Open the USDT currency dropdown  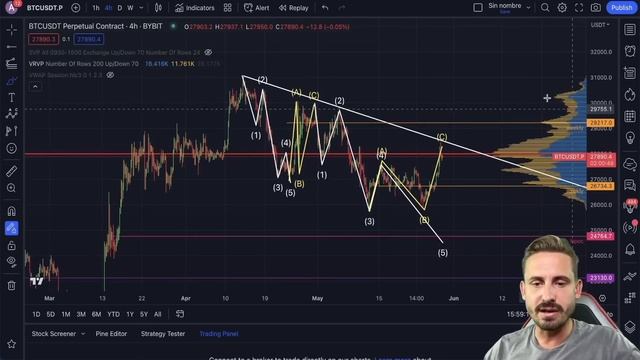600,25
